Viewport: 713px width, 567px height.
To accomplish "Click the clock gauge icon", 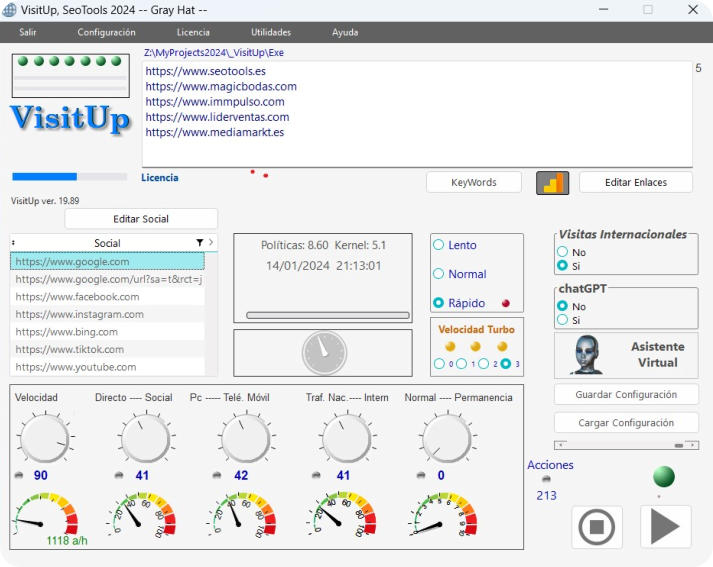I will tap(324, 353).
